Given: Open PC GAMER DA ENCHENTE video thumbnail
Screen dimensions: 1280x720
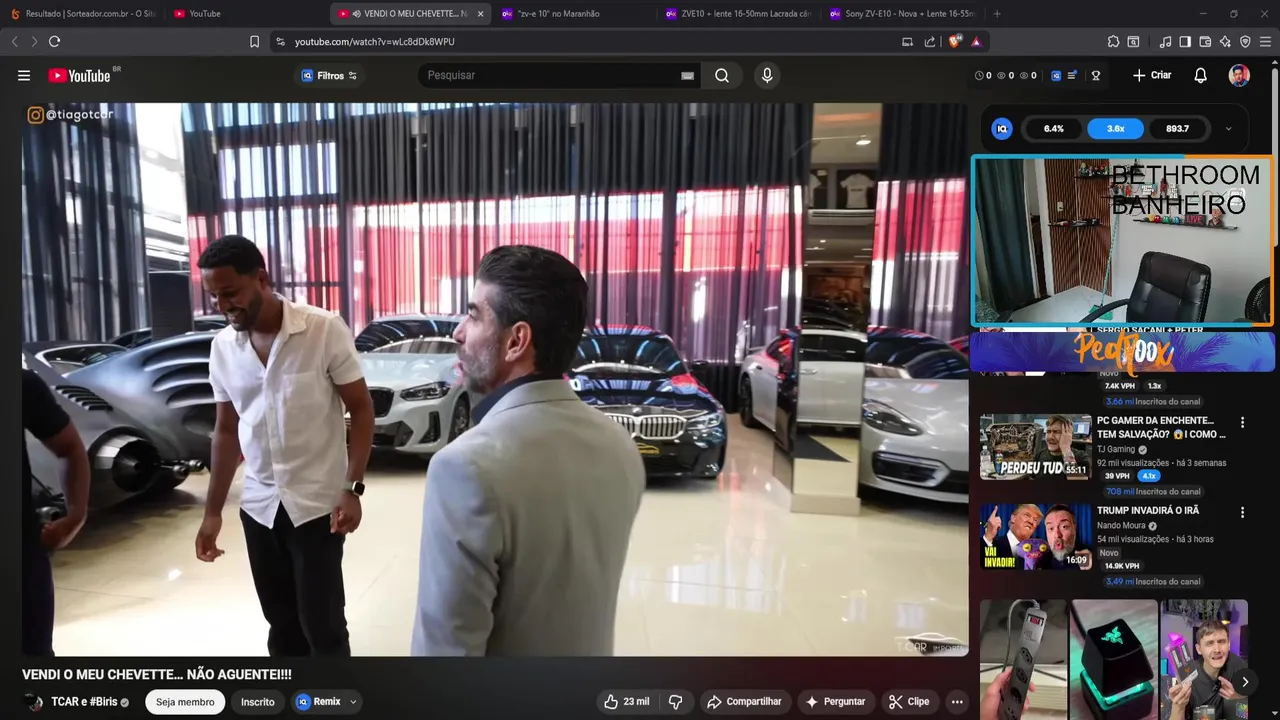Looking at the screenshot, I should (1035, 447).
